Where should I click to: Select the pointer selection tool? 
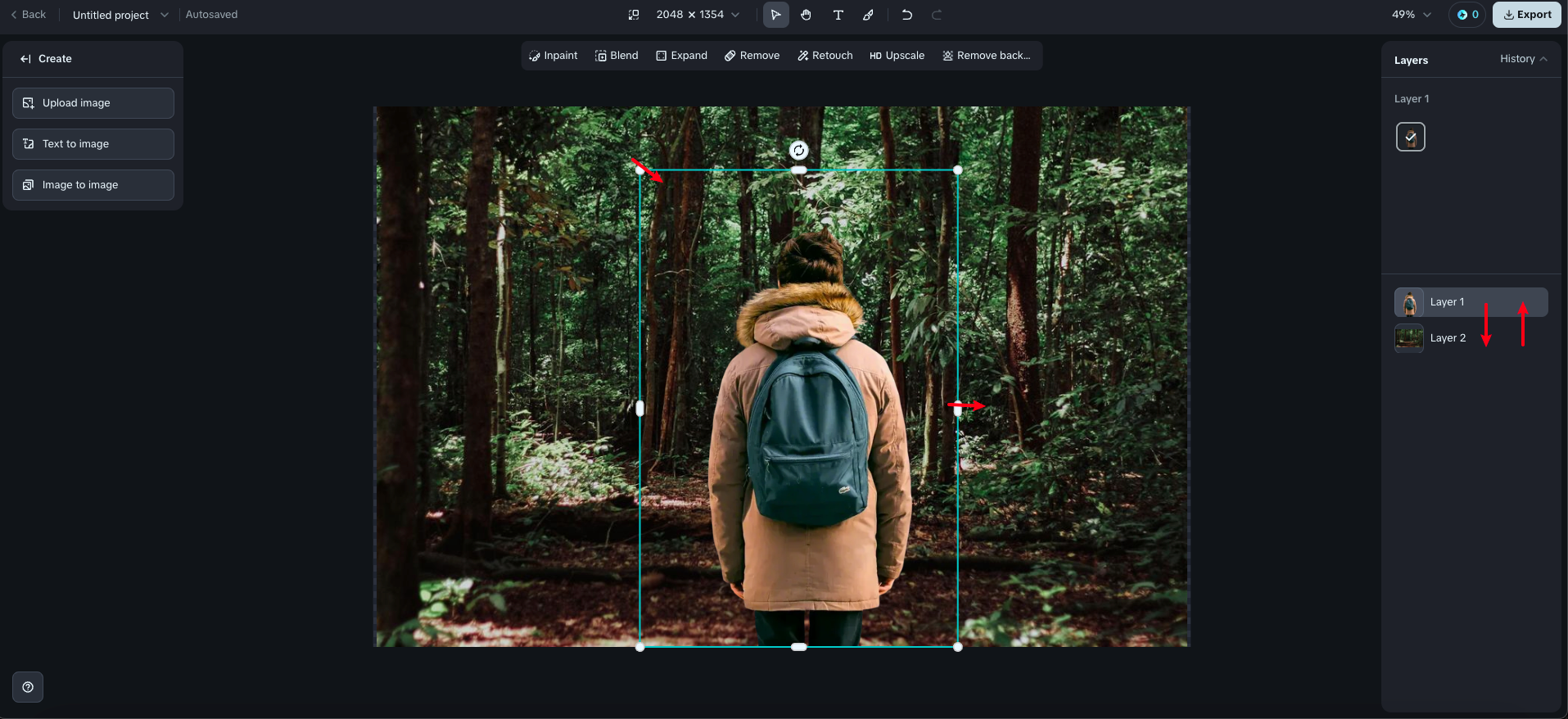(775, 15)
